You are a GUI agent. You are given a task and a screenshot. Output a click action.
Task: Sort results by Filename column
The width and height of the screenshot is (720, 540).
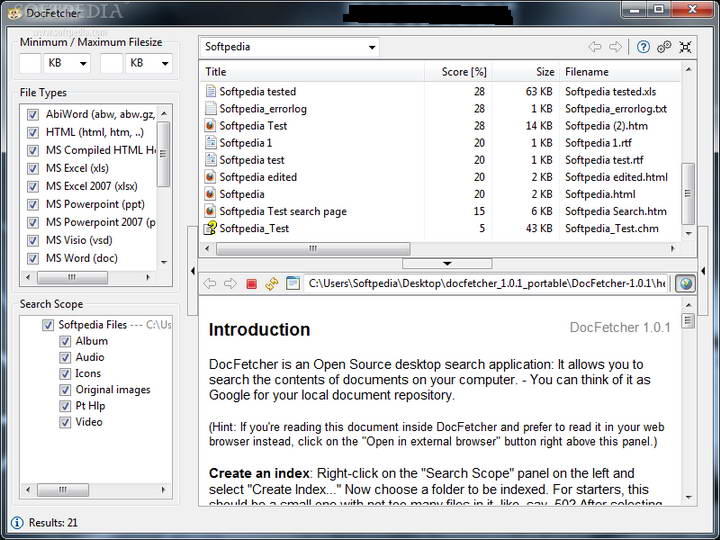click(620, 72)
